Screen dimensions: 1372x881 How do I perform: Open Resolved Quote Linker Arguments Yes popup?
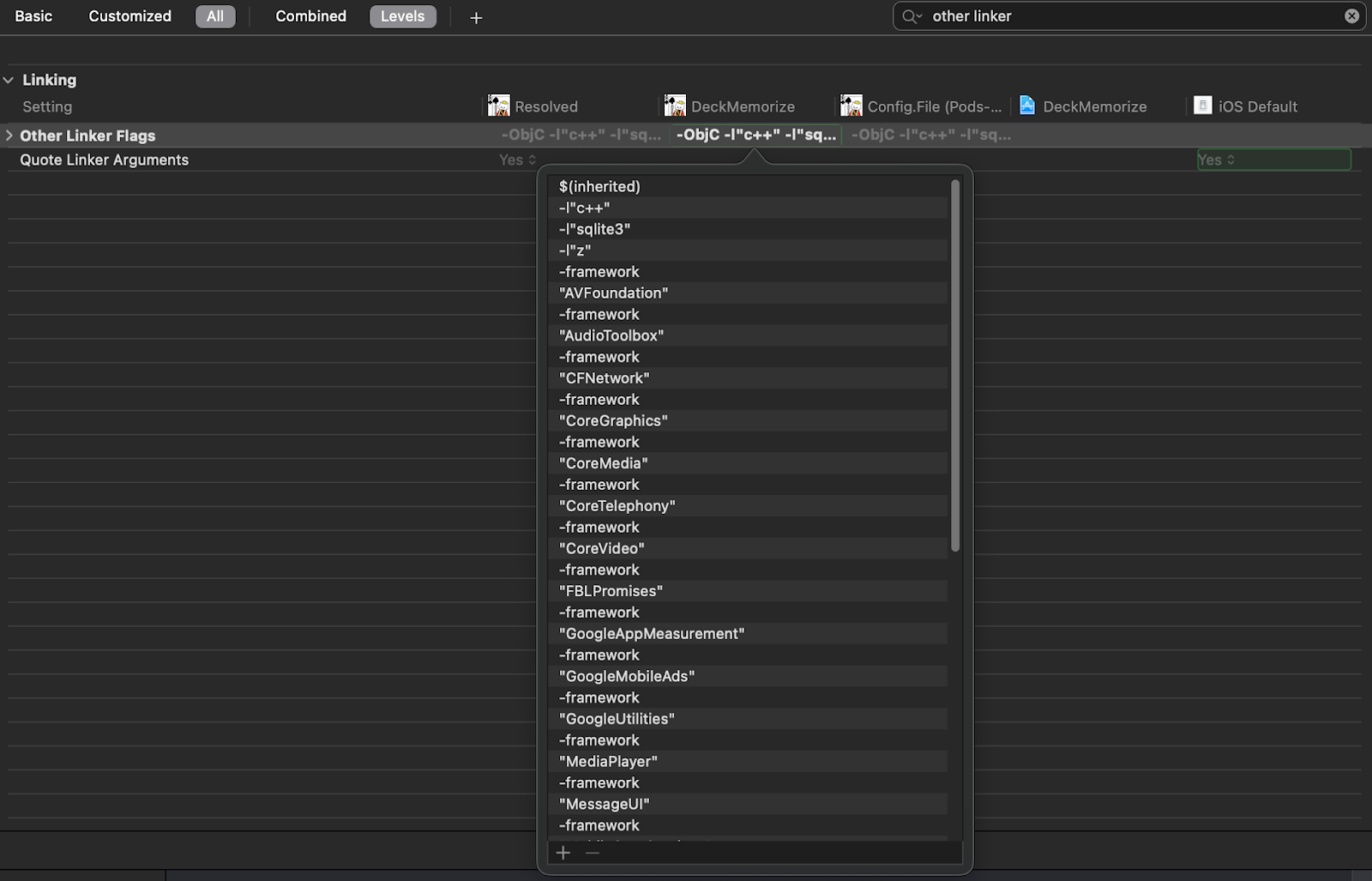point(518,160)
